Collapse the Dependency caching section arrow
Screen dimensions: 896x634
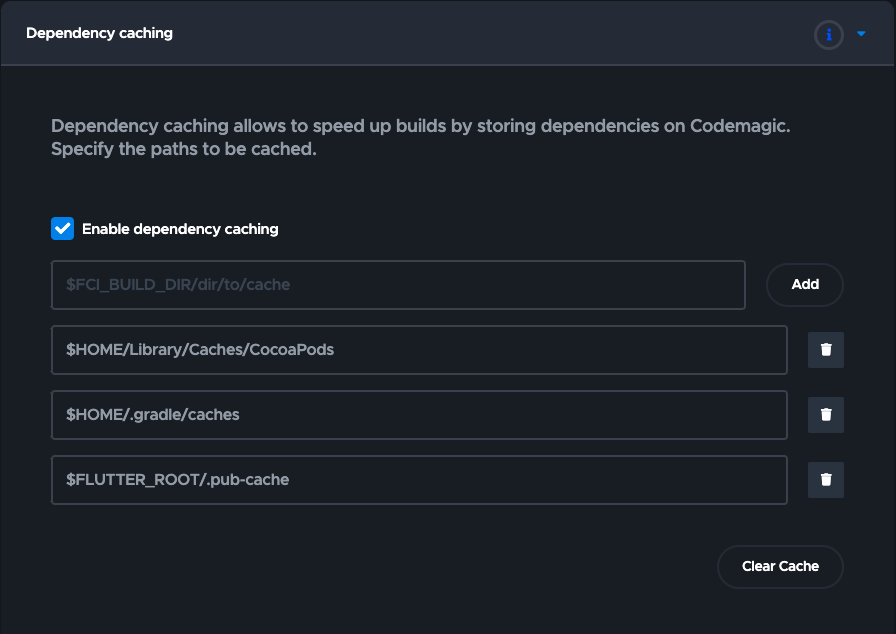[861, 34]
